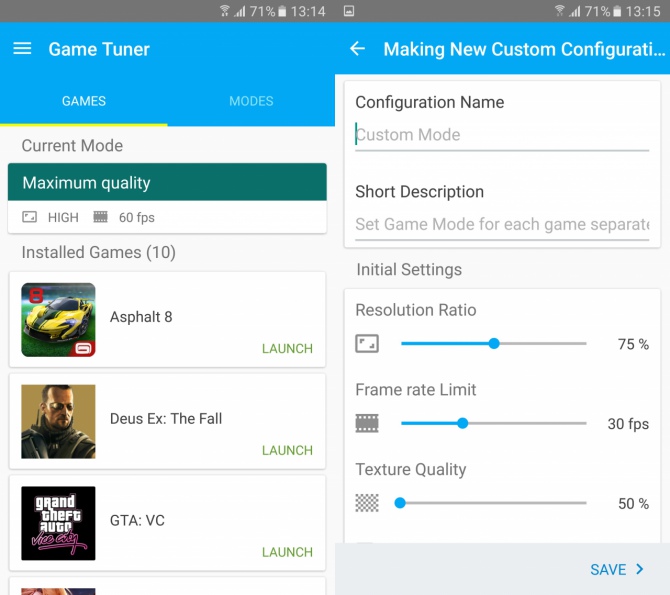This screenshot has height=595, width=670.
Task: Adjust the Frame rate Limit slider handle
Action: click(462, 423)
